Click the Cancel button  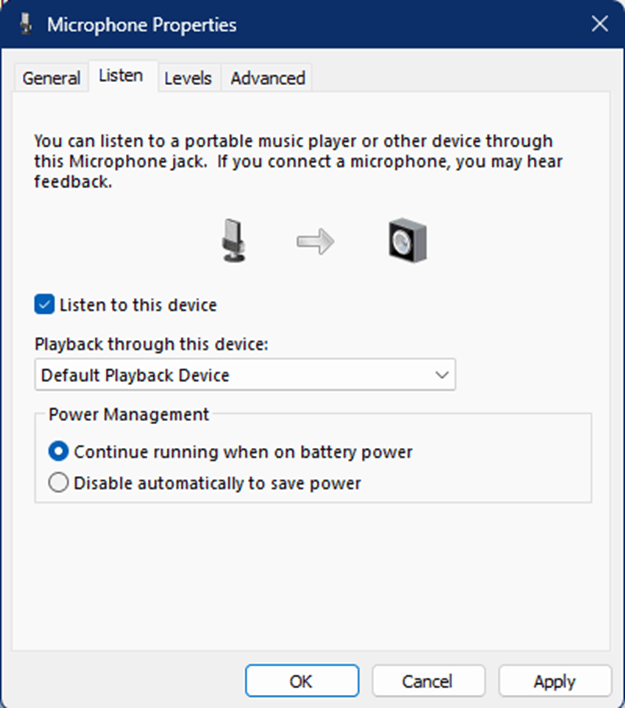[427, 681]
